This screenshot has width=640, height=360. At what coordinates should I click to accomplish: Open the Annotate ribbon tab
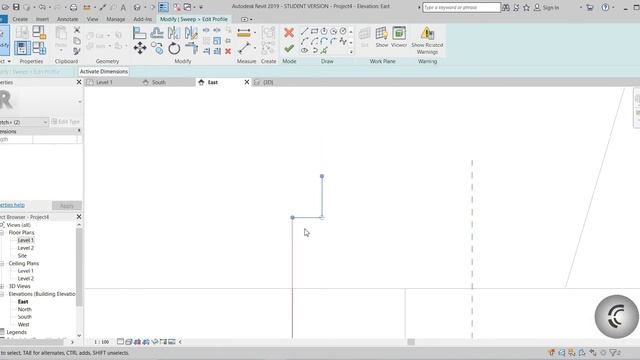point(67,19)
